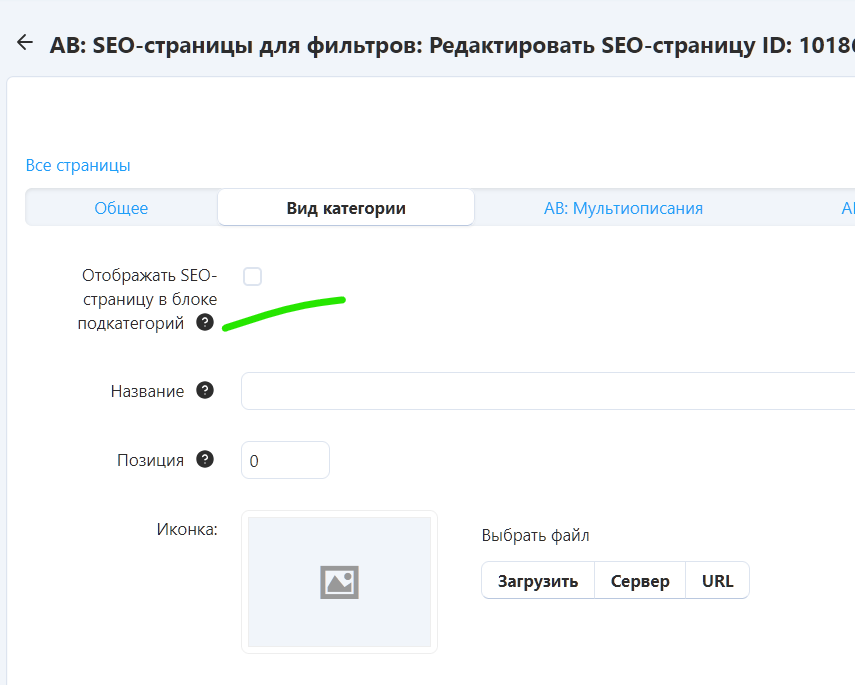
Task: Select the Вид категории tab
Action: coord(346,208)
